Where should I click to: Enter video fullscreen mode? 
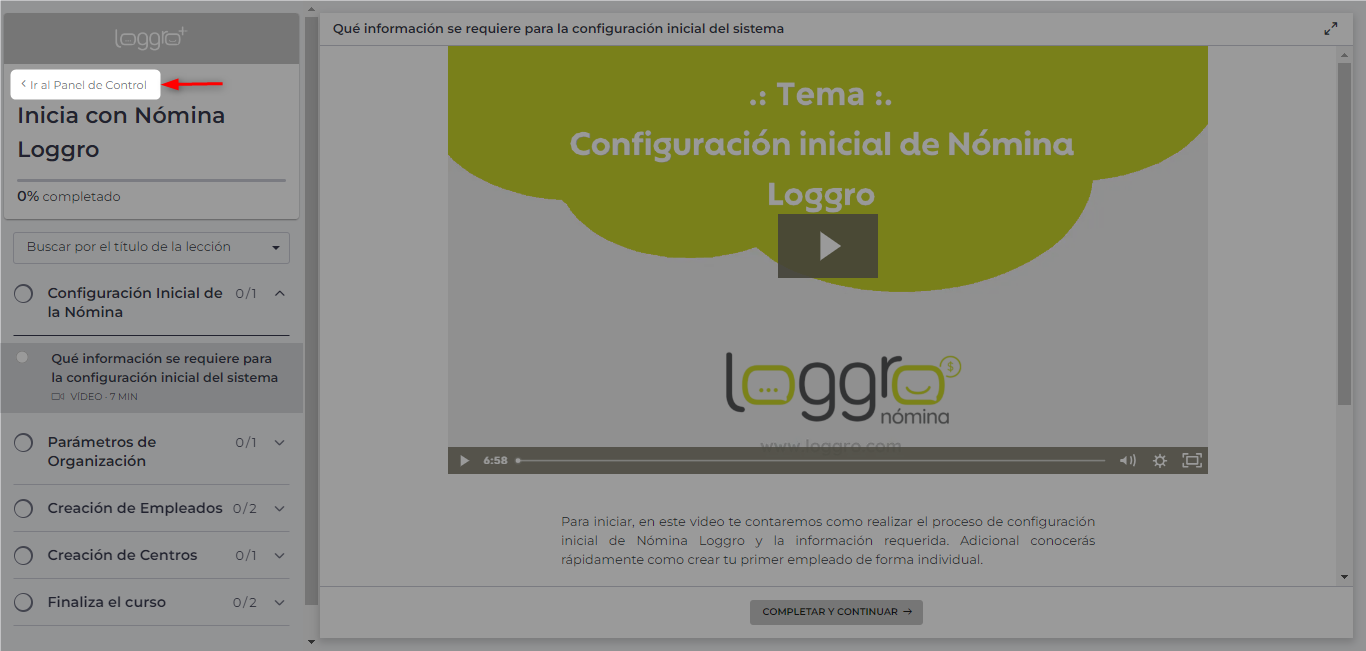click(1191, 461)
